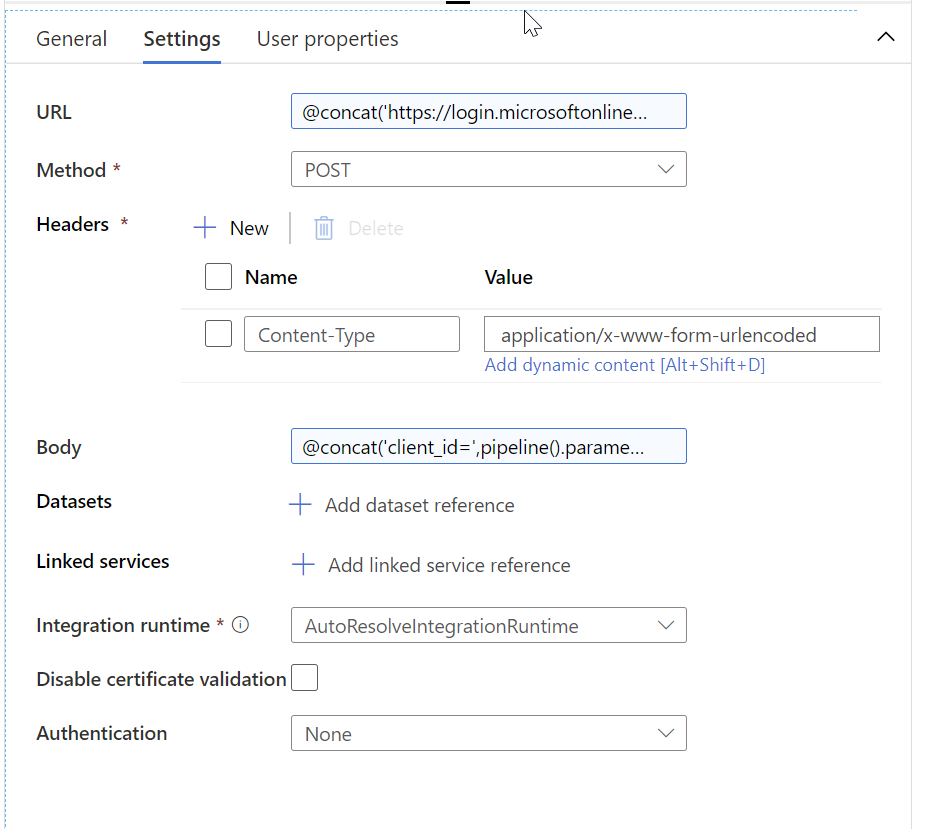This screenshot has width=925, height=829.
Task: Open the User properties tab
Action: [x=327, y=39]
